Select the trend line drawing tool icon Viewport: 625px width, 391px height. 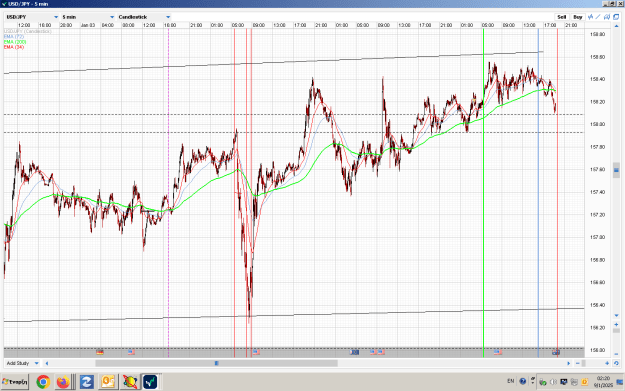click(x=598, y=17)
